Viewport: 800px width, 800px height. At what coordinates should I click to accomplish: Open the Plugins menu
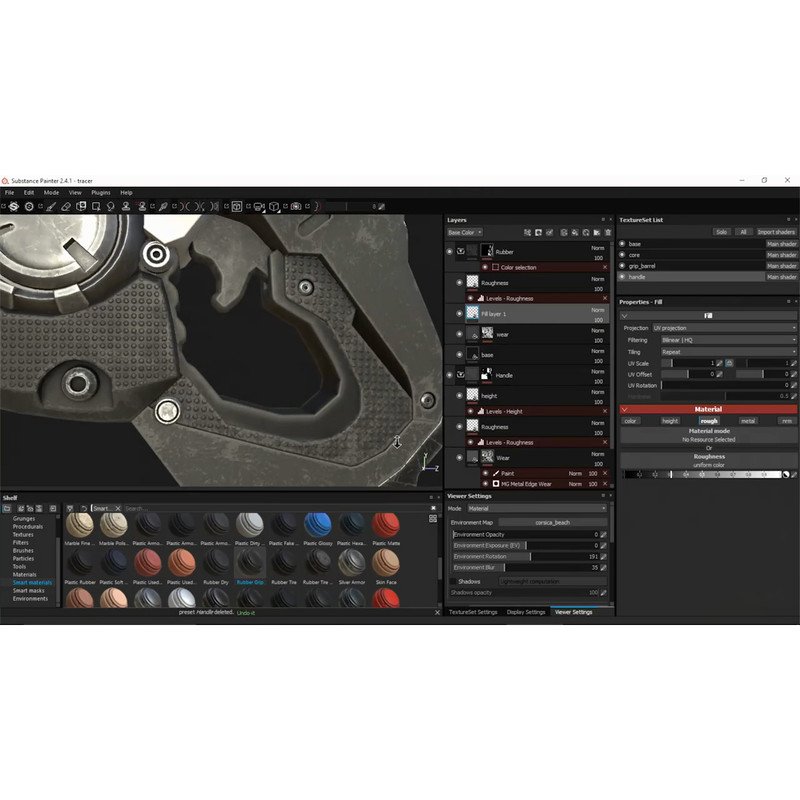[x=101, y=192]
